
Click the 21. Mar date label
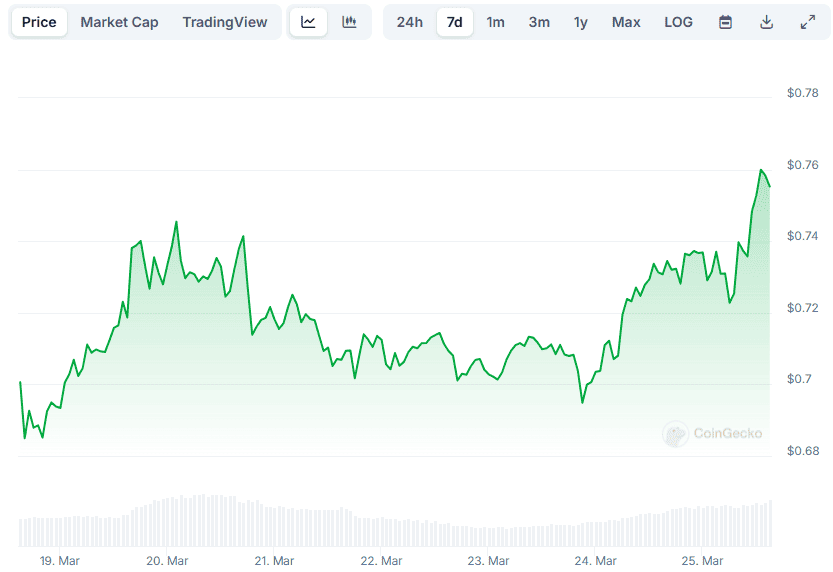click(x=274, y=561)
